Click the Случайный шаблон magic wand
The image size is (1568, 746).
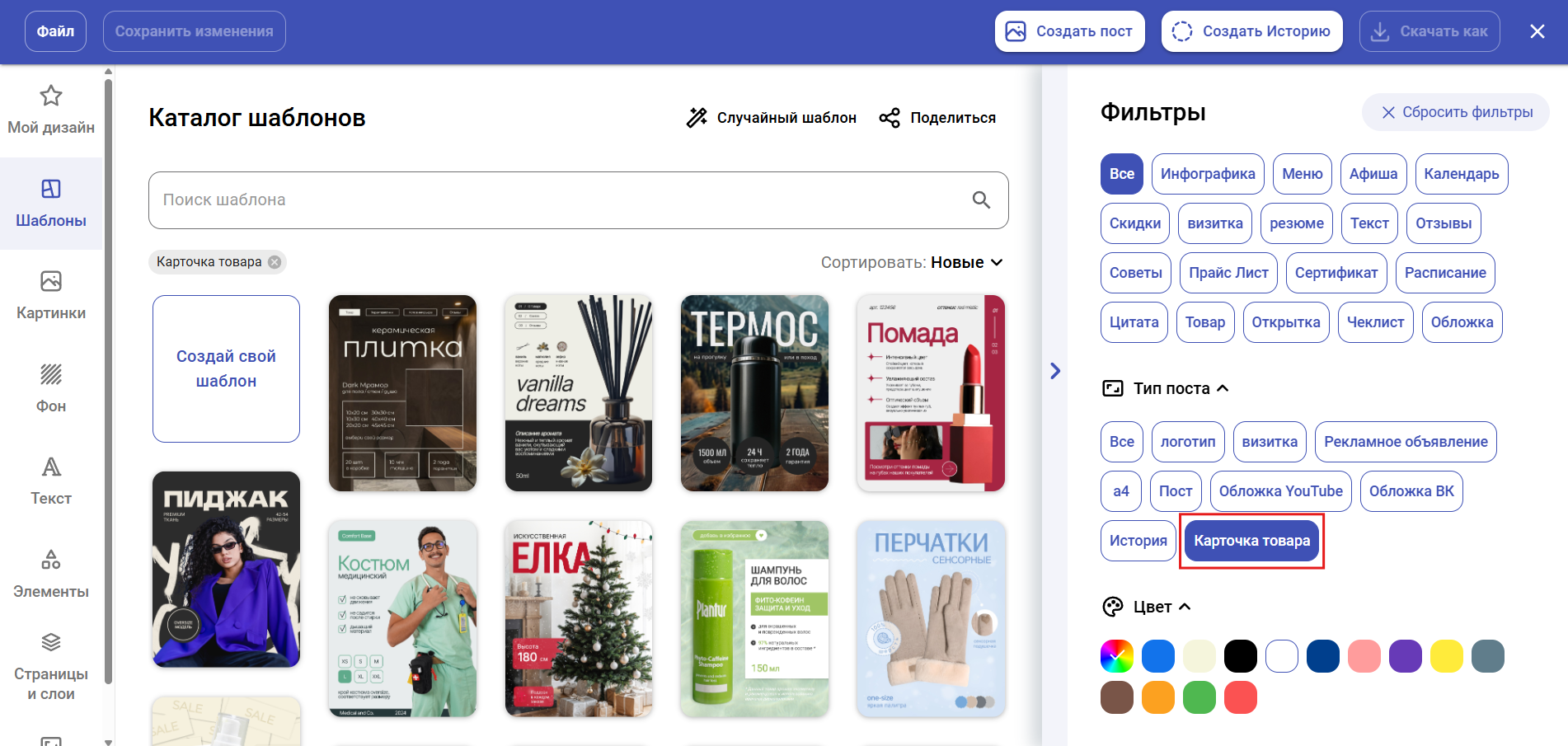pos(697,118)
